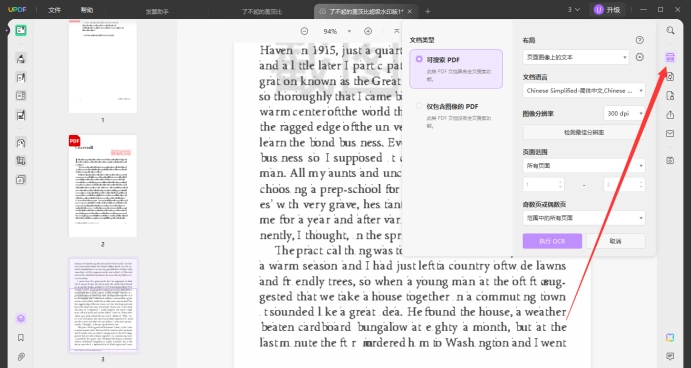Open the Reader mode icon in left sidebar

point(21,30)
